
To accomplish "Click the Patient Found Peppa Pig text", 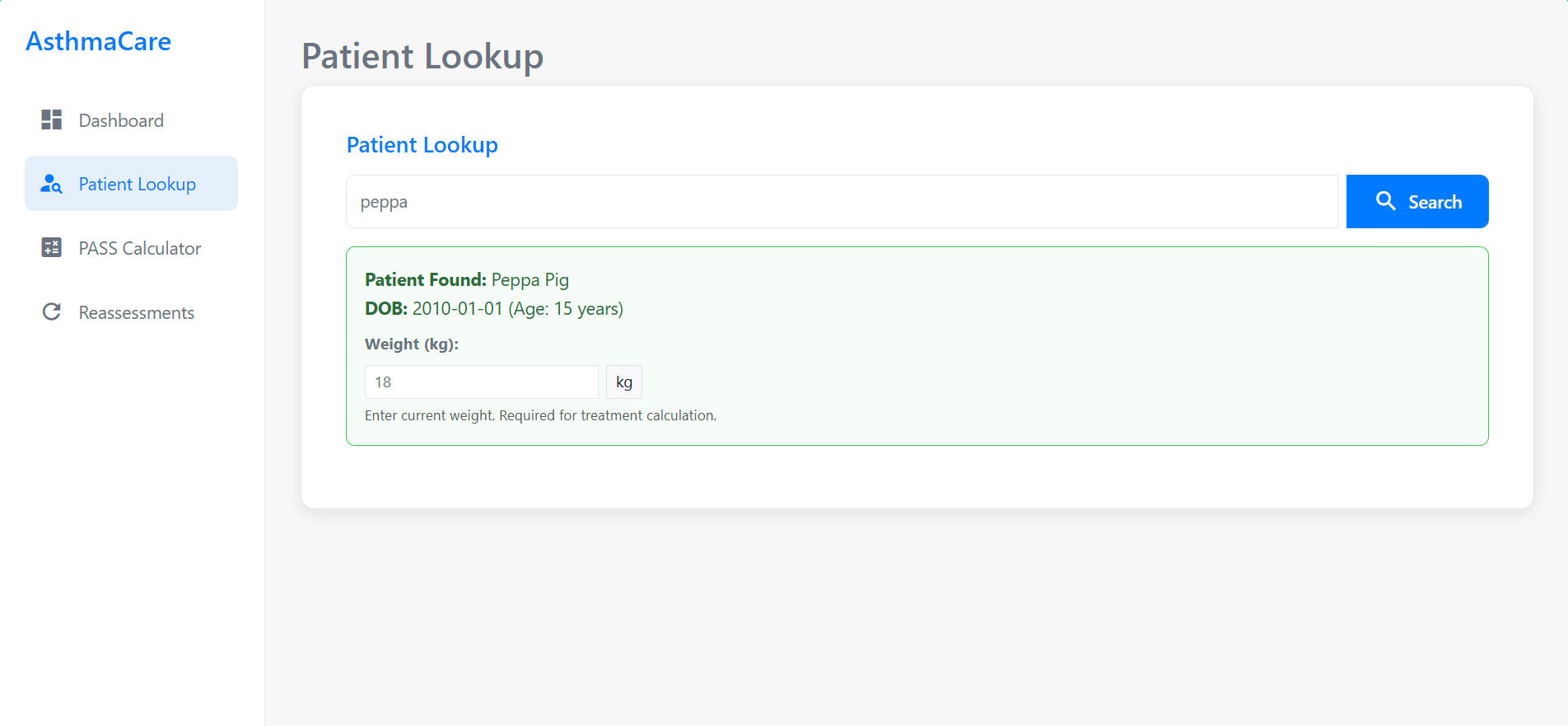I will coord(467,280).
